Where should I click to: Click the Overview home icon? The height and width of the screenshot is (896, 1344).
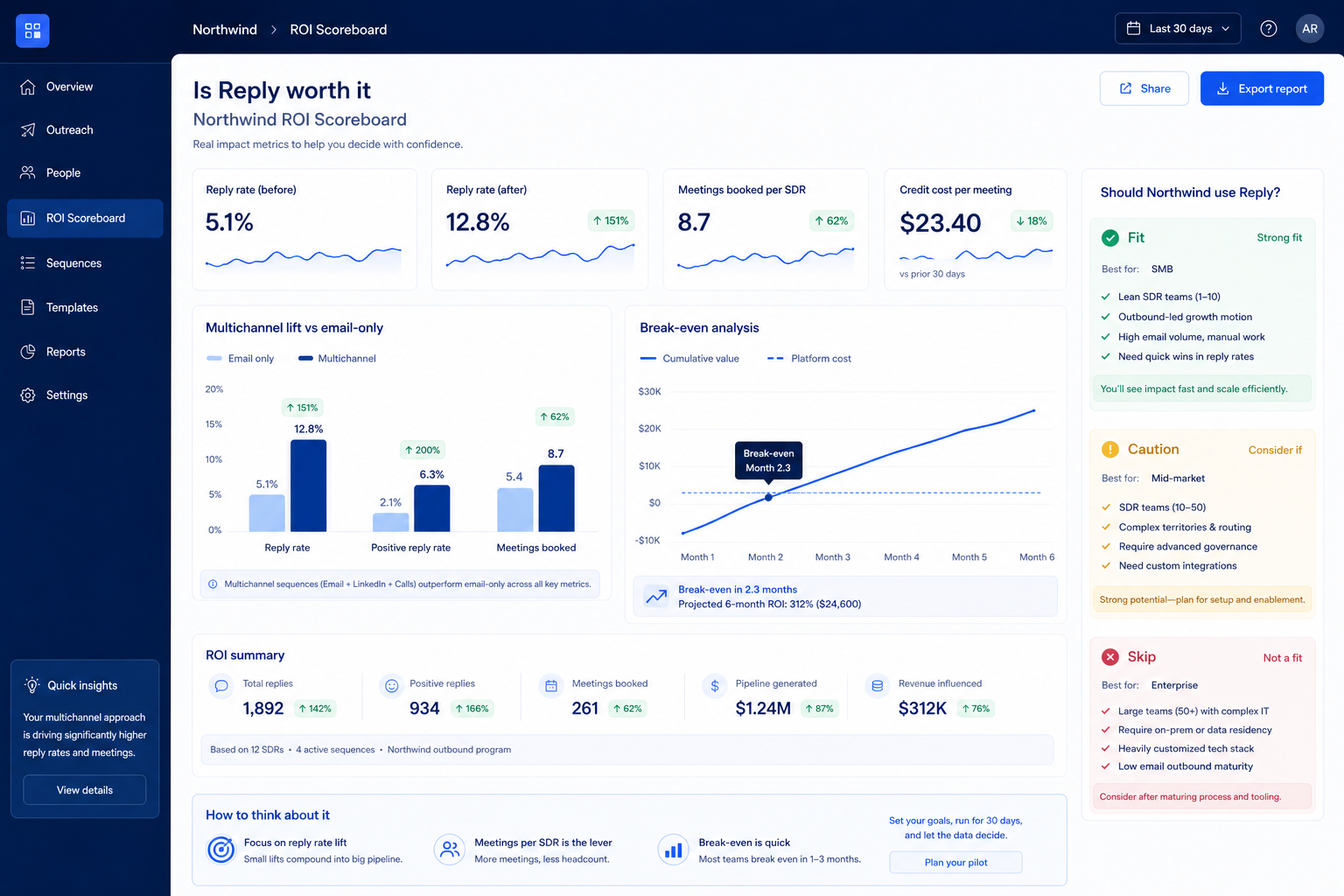[x=28, y=87]
